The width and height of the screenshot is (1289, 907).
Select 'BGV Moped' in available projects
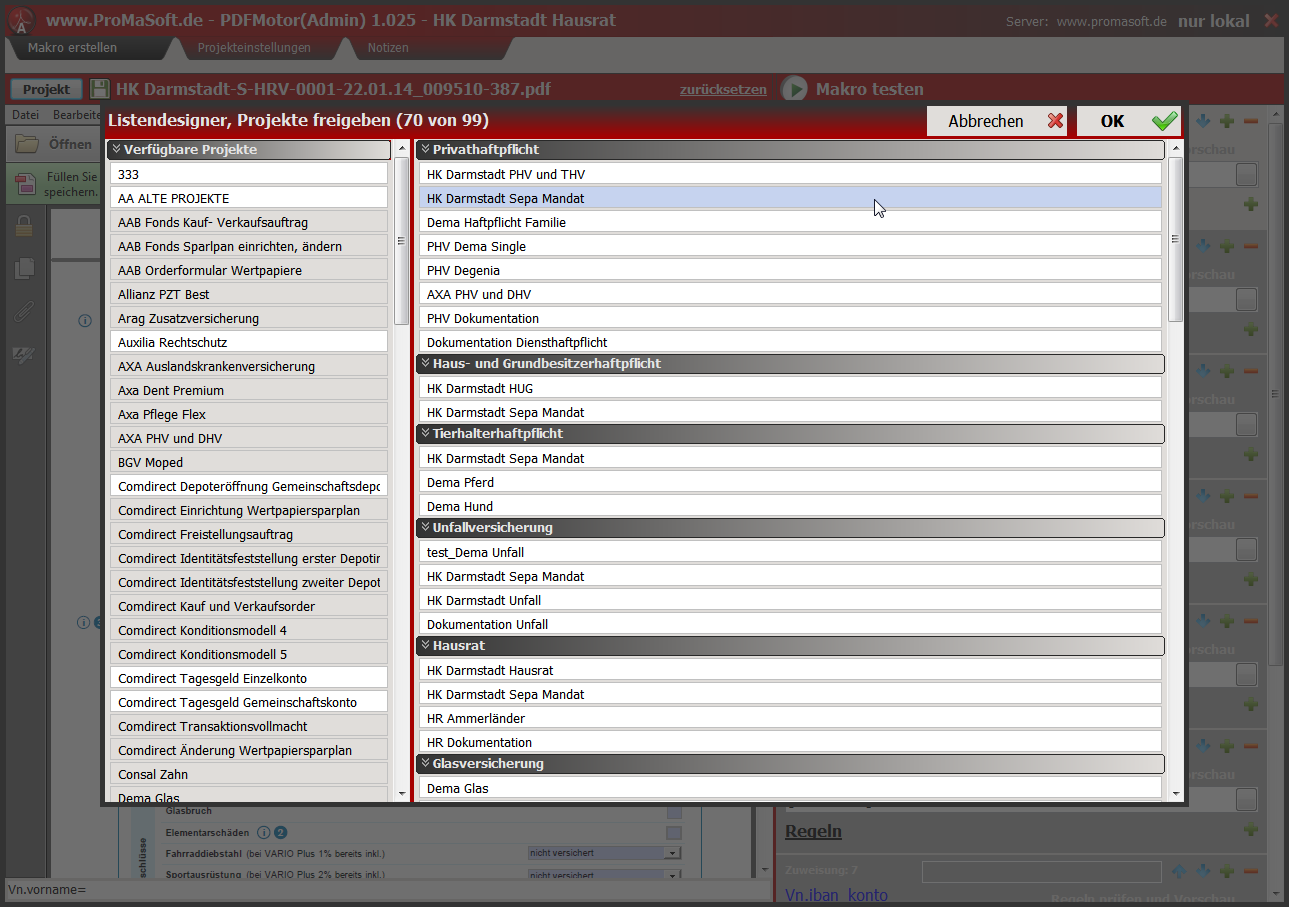pyautogui.click(x=249, y=462)
